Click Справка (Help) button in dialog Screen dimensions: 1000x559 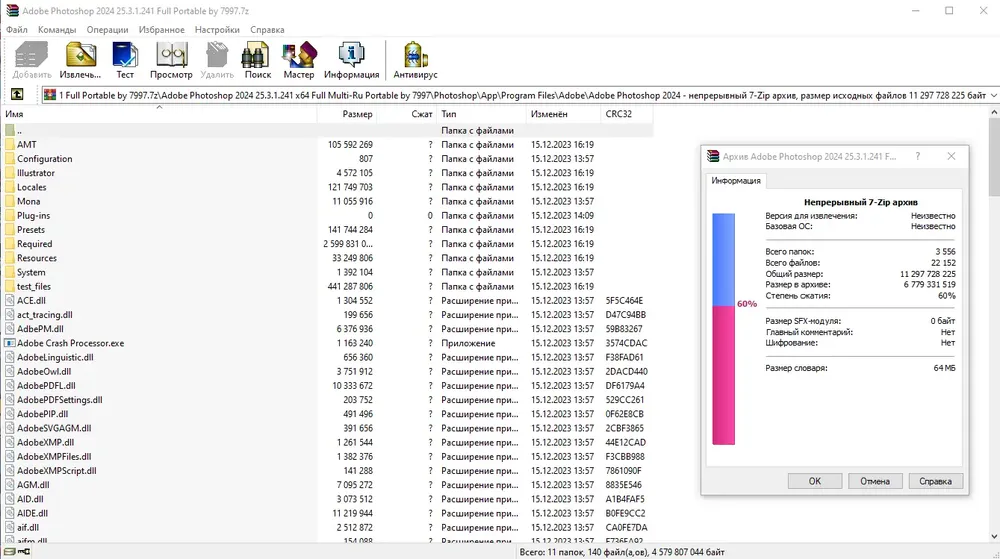click(x=936, y=481)
